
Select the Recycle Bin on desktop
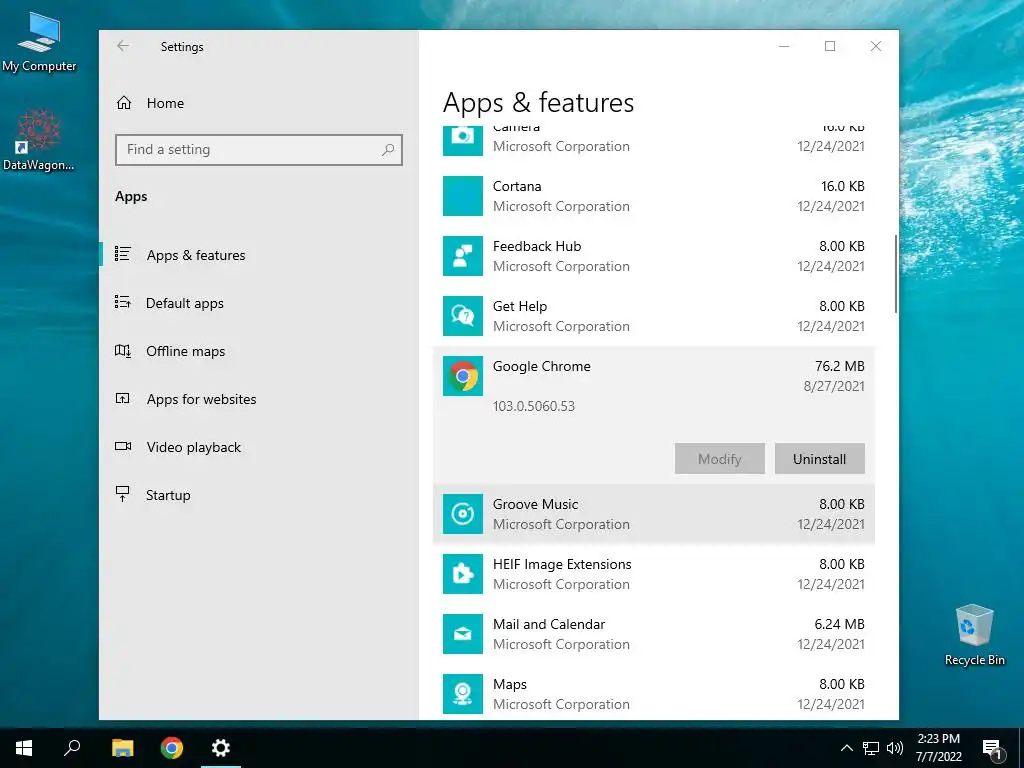coord(974,635)
